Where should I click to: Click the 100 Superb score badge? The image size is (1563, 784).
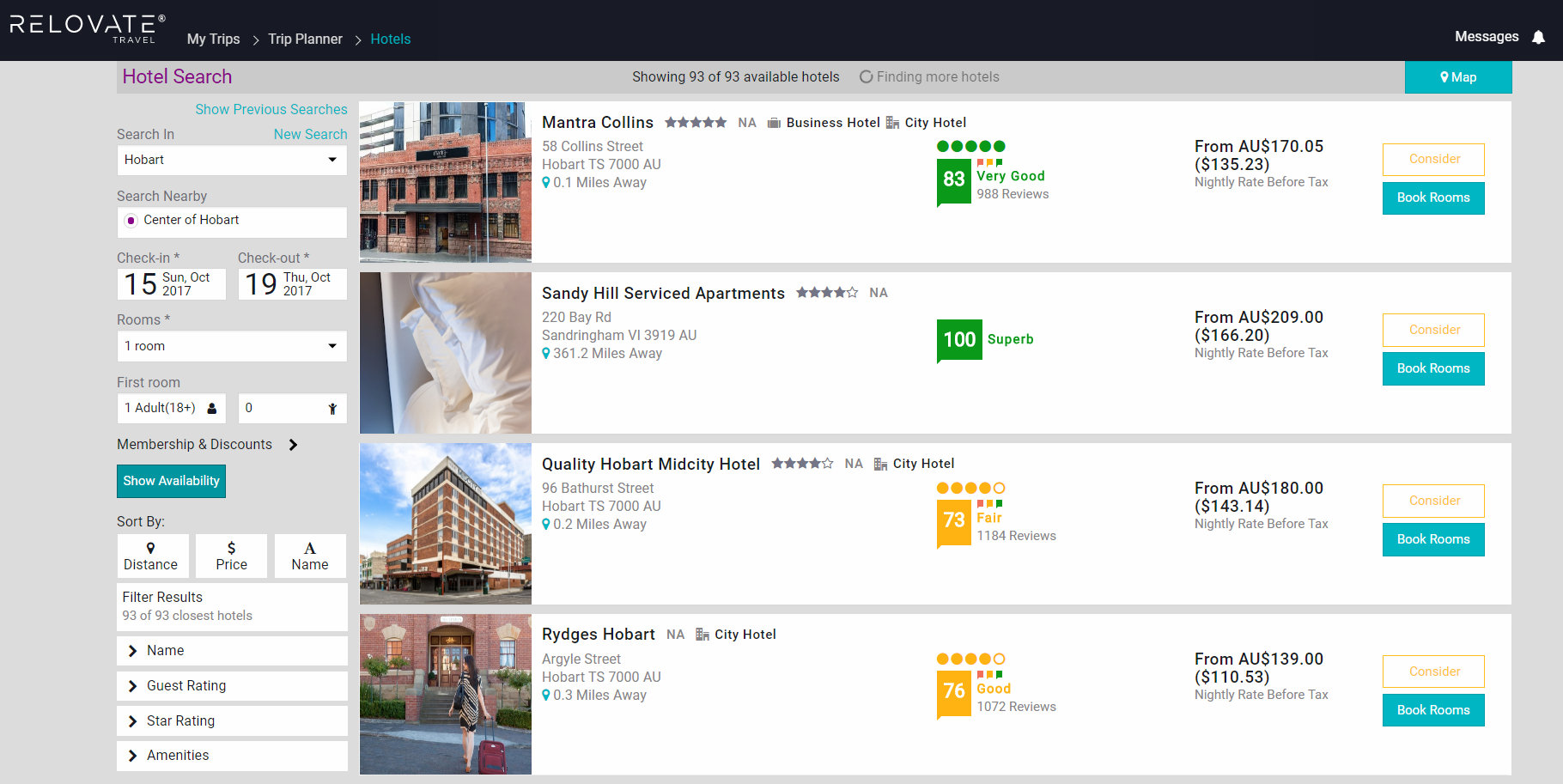click(x=959, y=340)
